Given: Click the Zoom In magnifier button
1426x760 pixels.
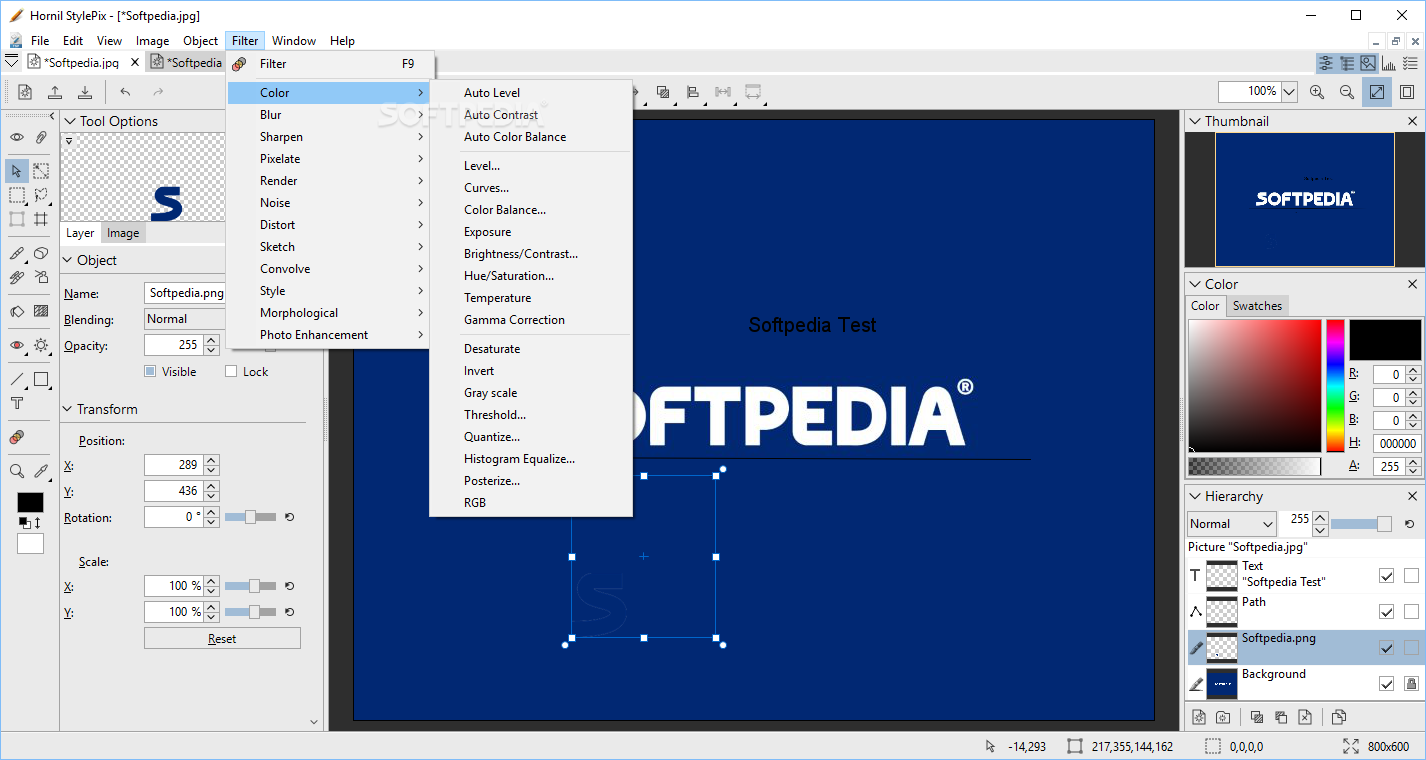Looking at the screenshot, I should [1317, 92].
